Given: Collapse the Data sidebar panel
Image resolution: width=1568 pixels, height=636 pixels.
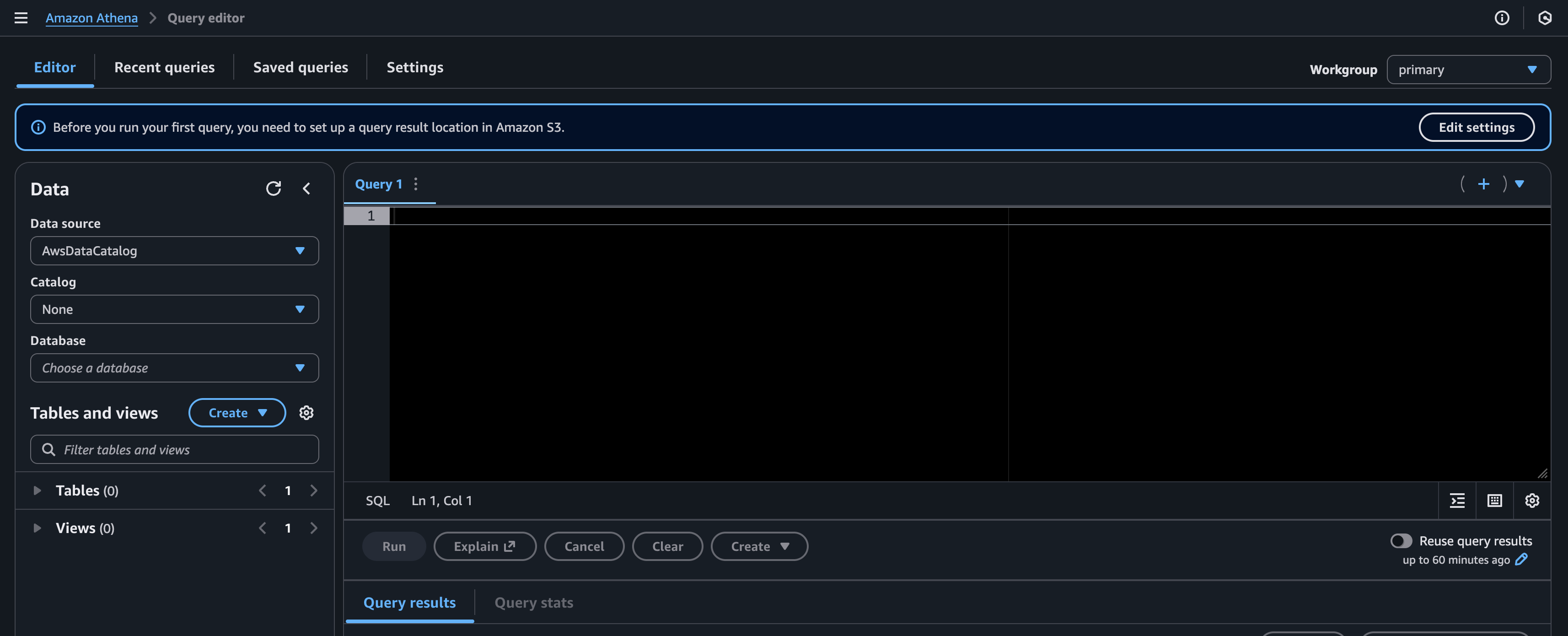Looking at the screenshot, I should click(307, 189).
